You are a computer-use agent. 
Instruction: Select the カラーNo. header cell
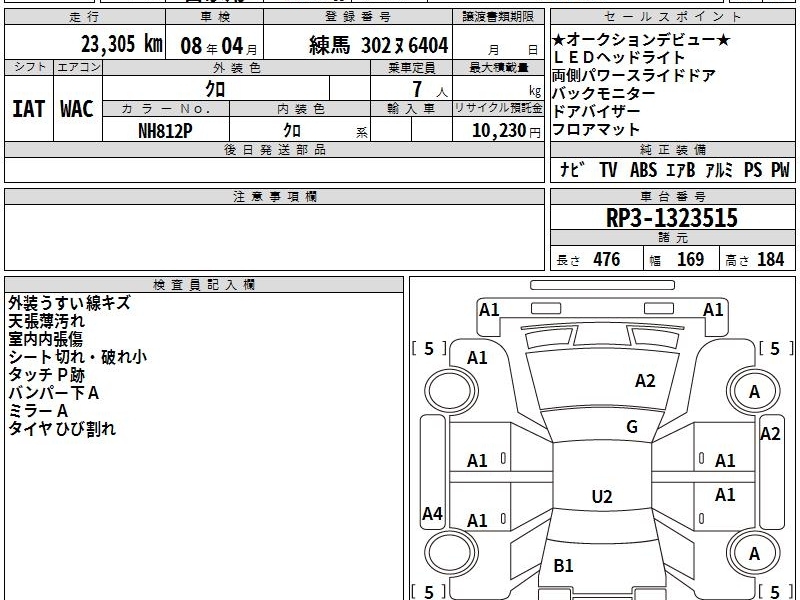click(x=166, y=109)
